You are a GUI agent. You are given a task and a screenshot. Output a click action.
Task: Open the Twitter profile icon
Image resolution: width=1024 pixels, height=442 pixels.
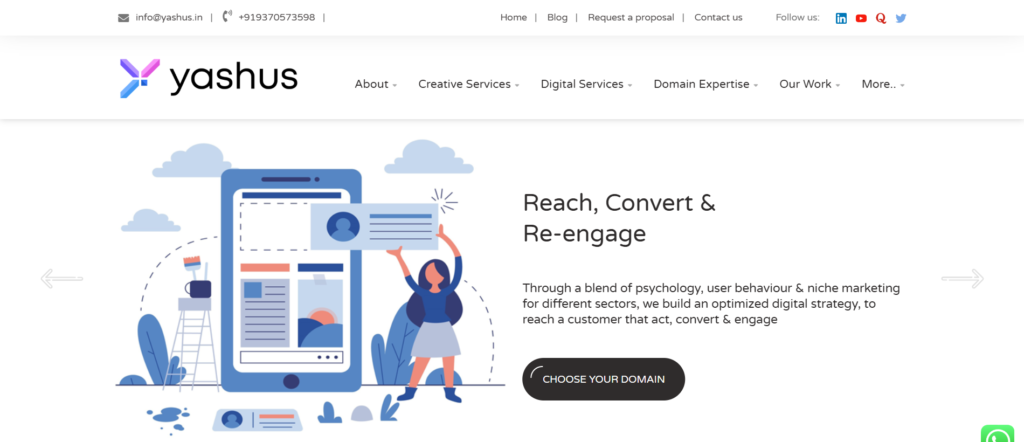[901, 18]
